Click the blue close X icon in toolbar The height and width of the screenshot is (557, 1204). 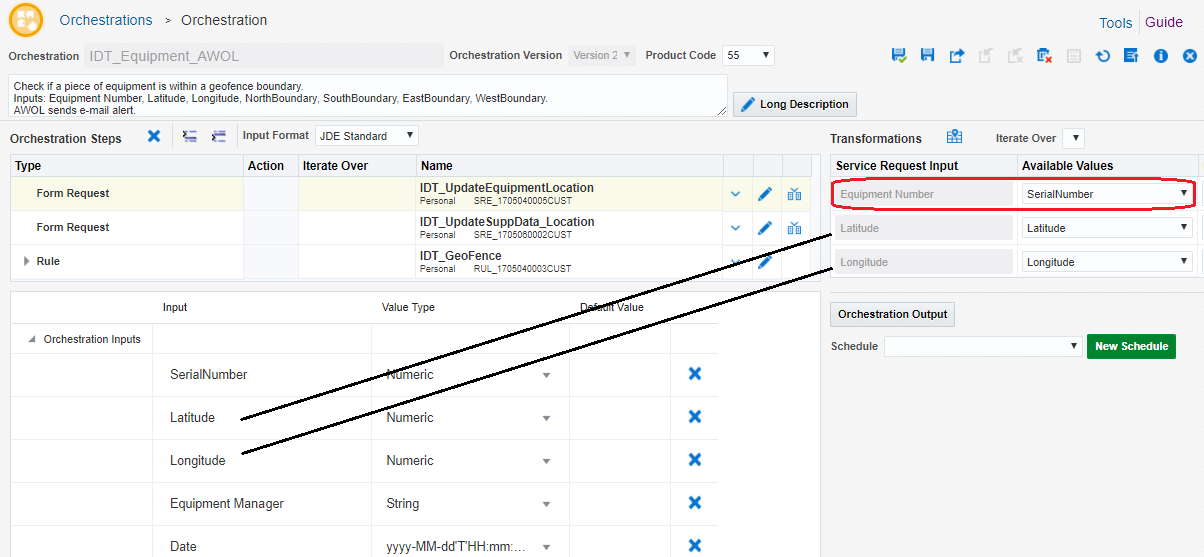coord(1190,56)
